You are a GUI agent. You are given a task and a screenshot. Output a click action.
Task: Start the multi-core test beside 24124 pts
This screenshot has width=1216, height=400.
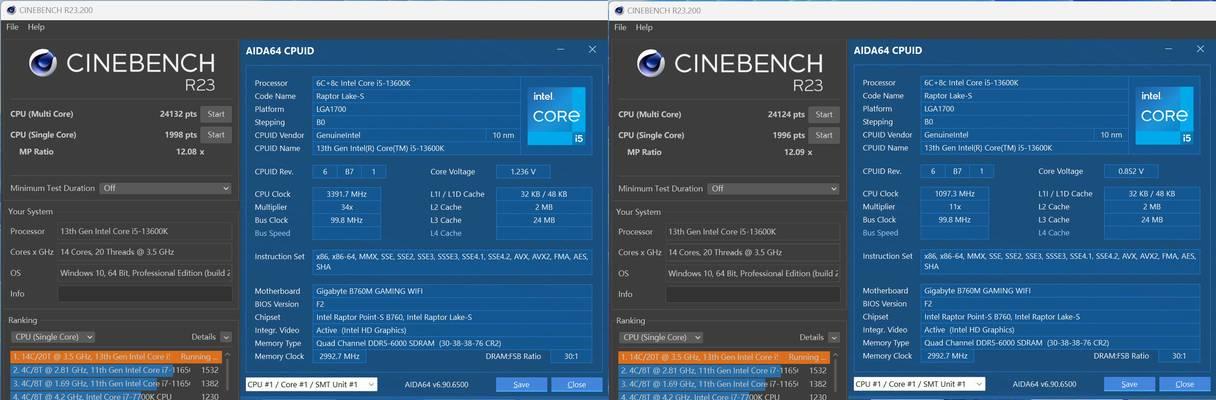tap(824, 114)
